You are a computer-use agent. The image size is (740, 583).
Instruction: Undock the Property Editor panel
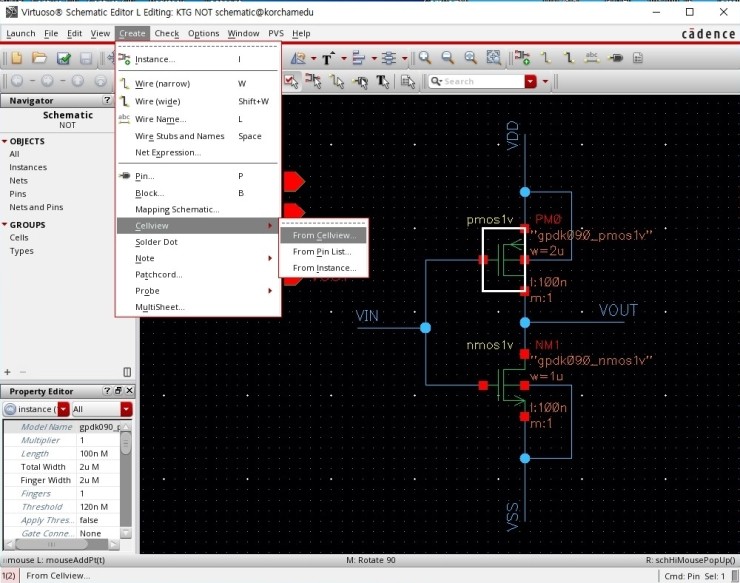(x=117, y=391)
